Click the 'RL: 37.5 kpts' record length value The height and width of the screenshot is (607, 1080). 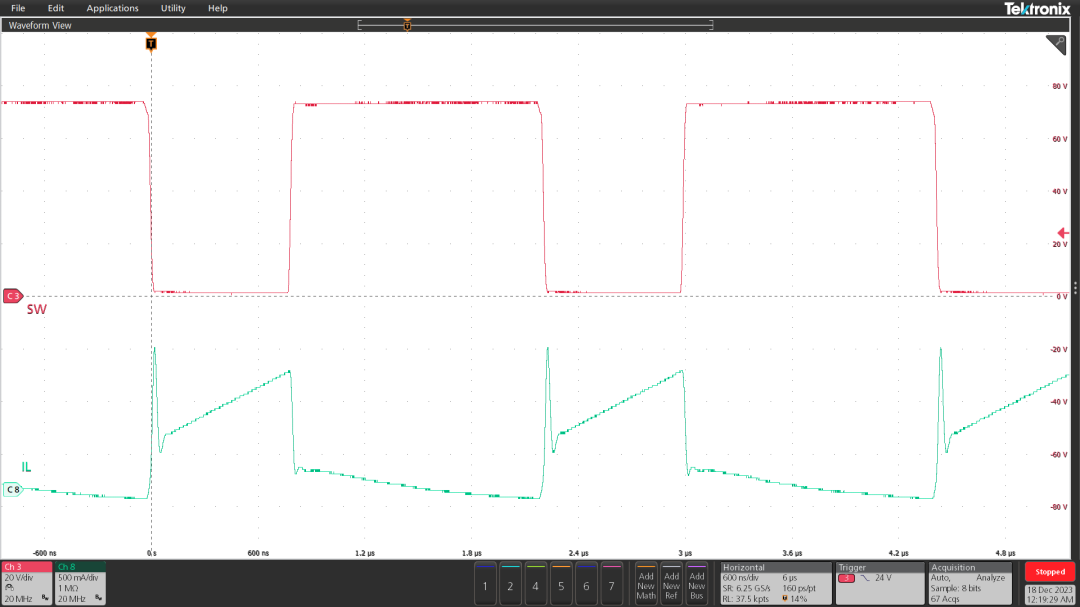click(746, 599)
